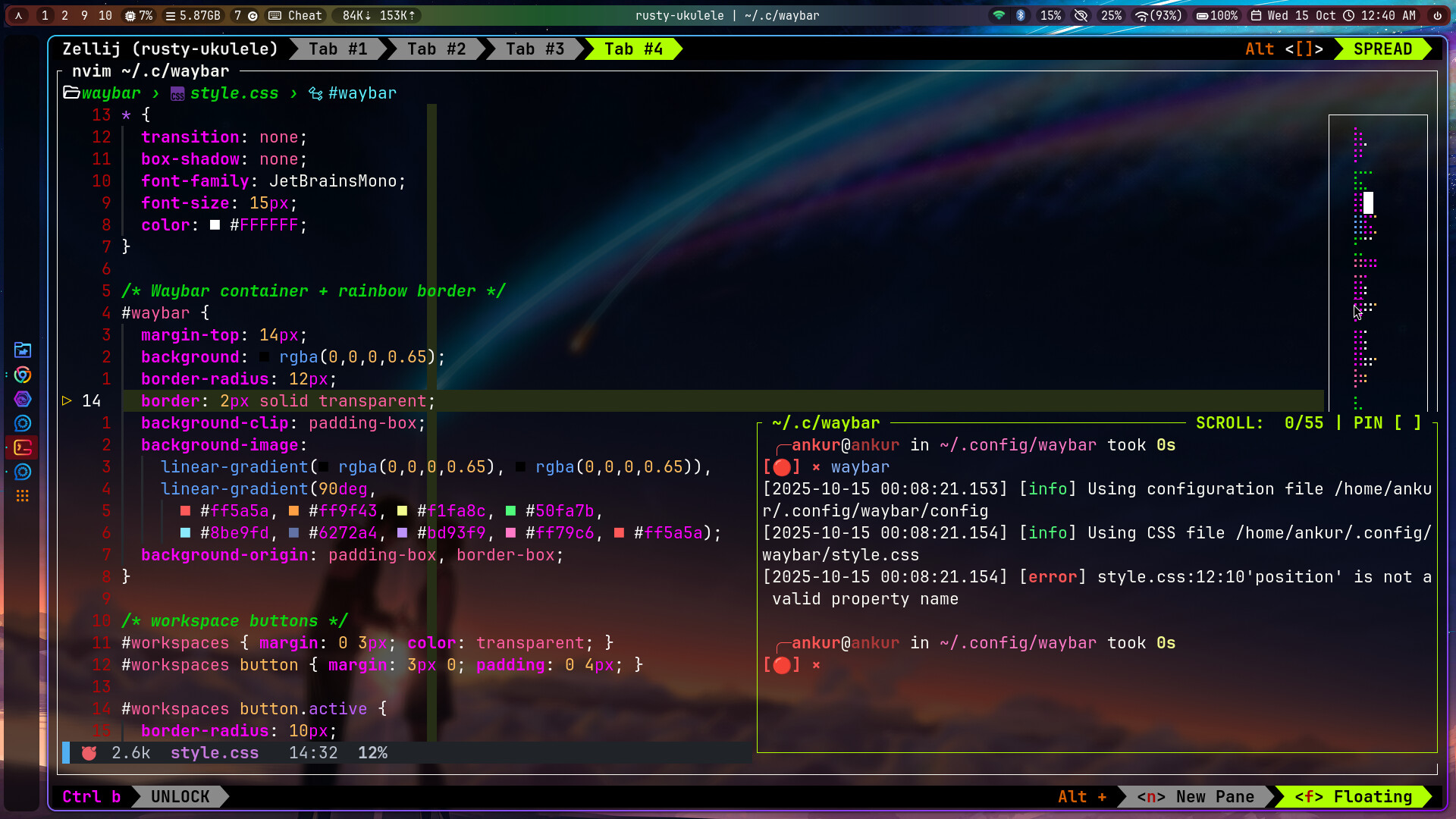Click the green Wi-Fi icon
This screenshot has width=1456, height=819.
click(999, 15)
